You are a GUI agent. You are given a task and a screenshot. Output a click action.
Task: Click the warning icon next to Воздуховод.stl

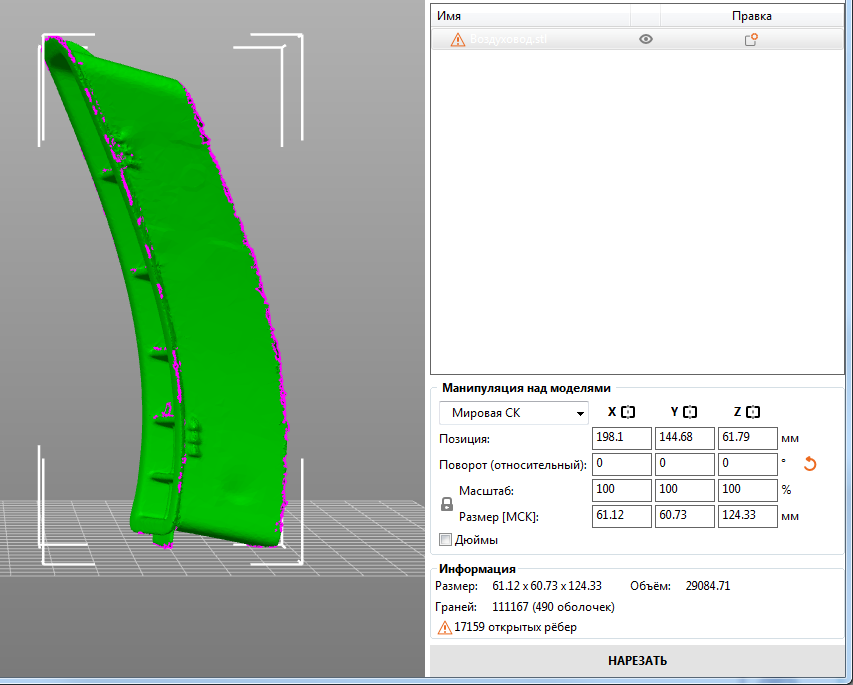coord(457,40)
